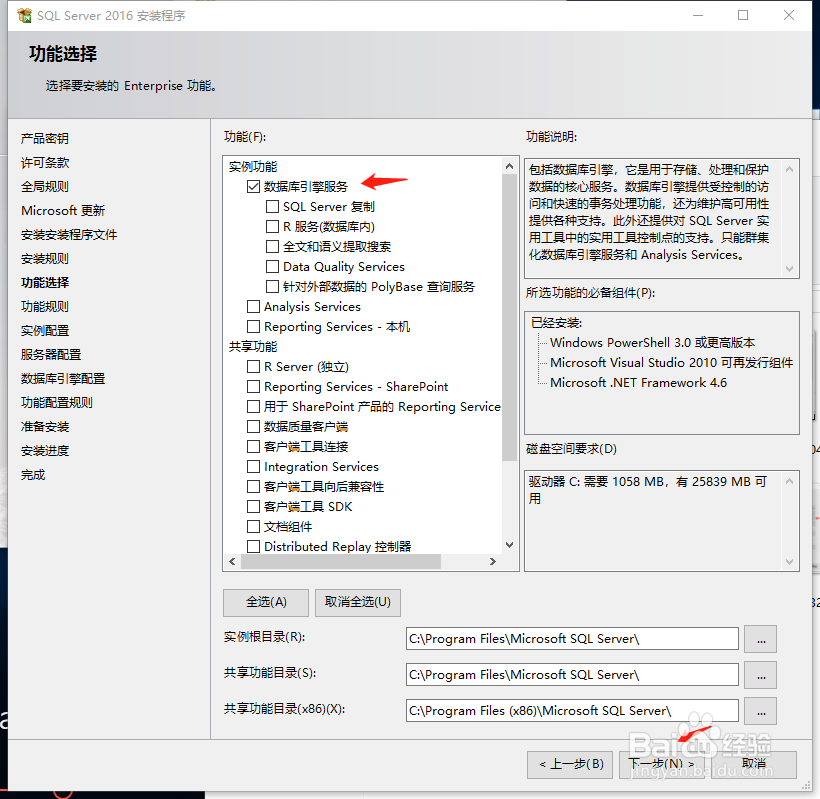
Task: Select 安装进度 step in sidebar
Action: pos(45,451)
